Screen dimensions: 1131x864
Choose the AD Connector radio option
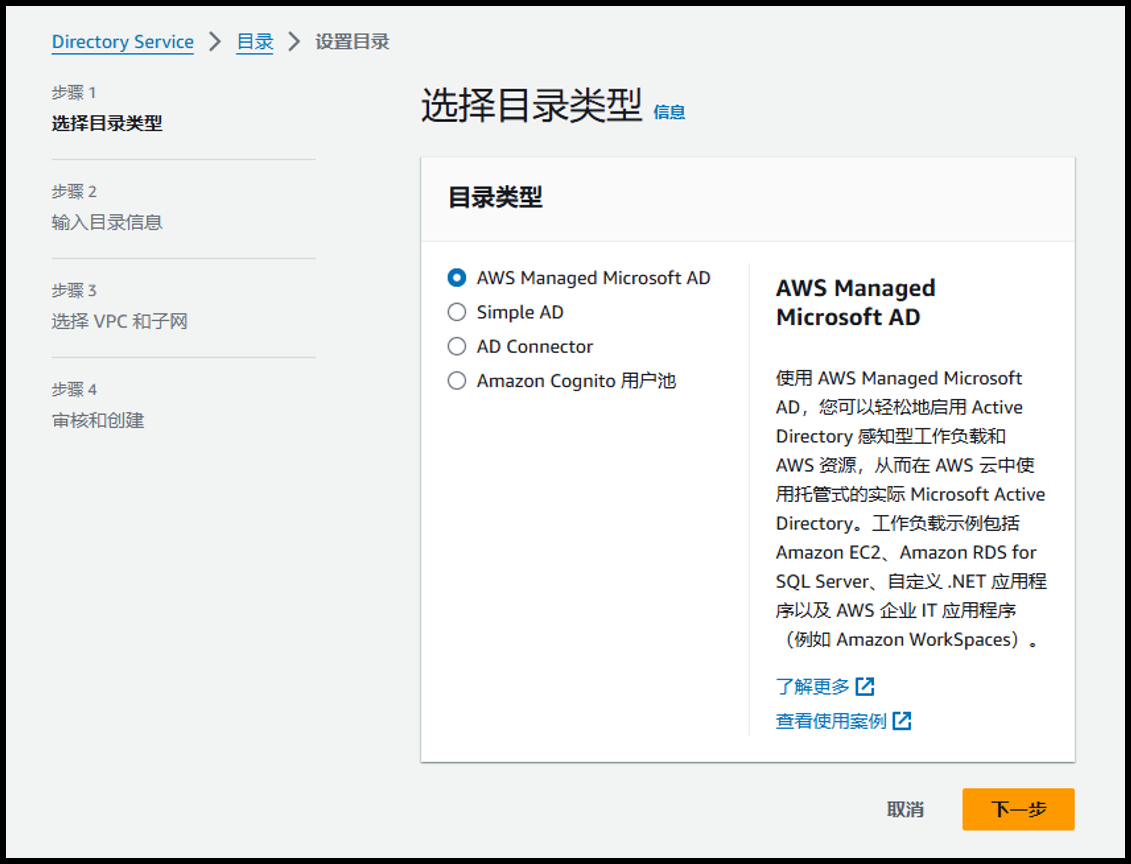tap(457, 347)
